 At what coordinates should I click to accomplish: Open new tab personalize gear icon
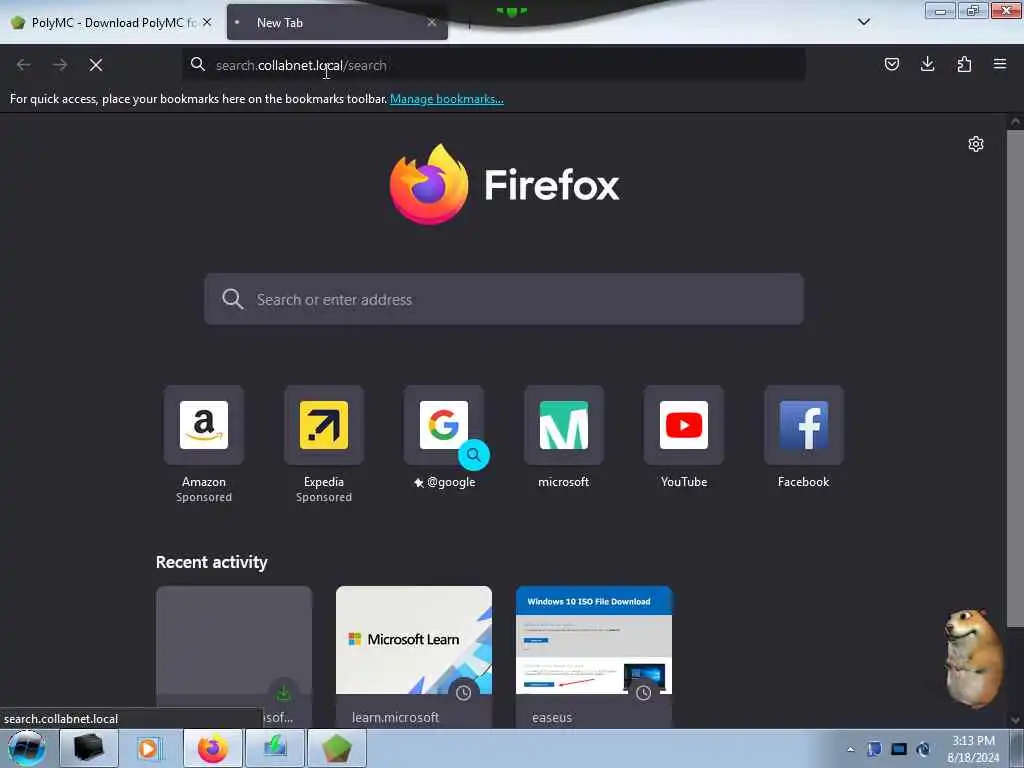pyautogui.click(x=976, y=144)
